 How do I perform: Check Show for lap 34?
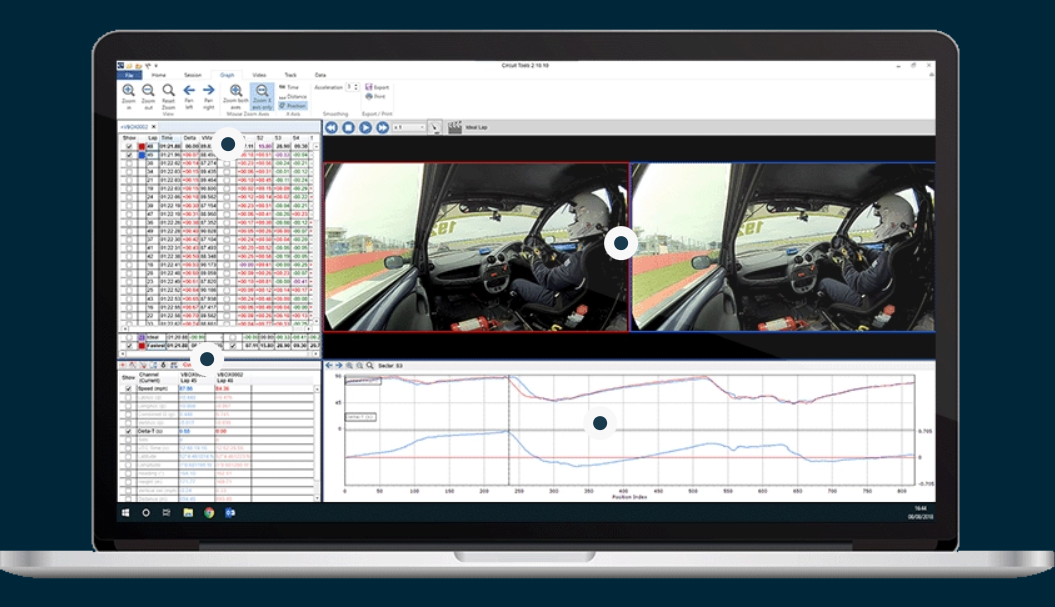click(x=129, y=172)
